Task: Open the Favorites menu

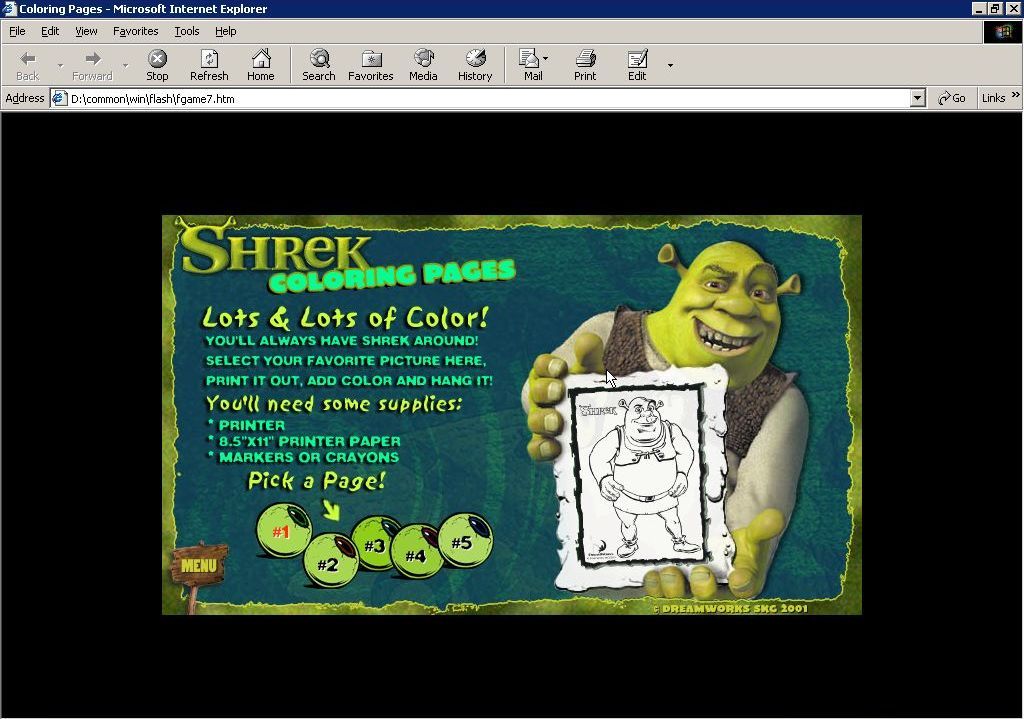Action: tap(135, 31)
